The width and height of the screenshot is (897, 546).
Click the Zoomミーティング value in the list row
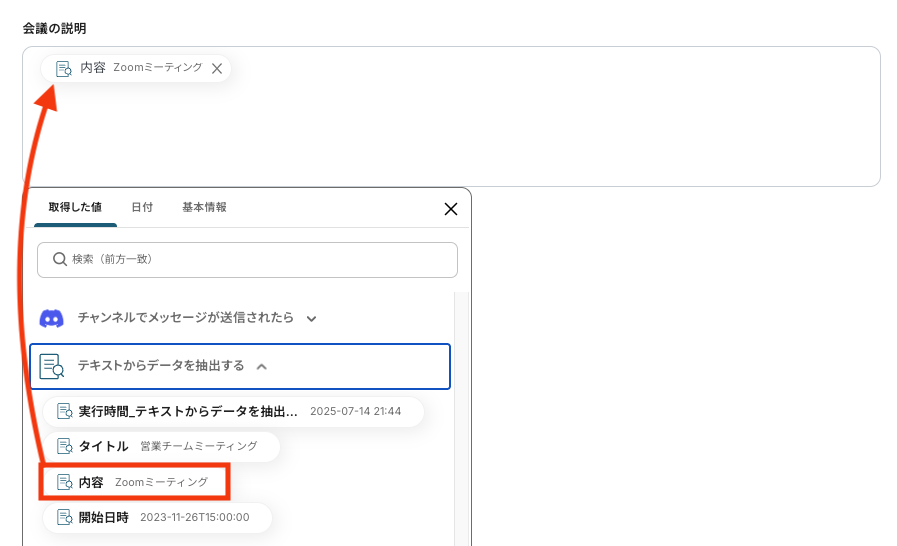pos(161,482)
